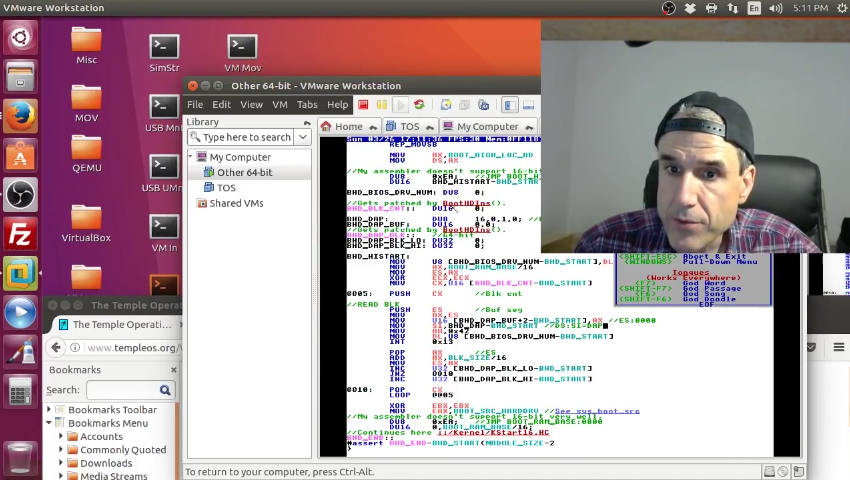Click the Restart guest icon in VMware toolbar

point(419,105)
